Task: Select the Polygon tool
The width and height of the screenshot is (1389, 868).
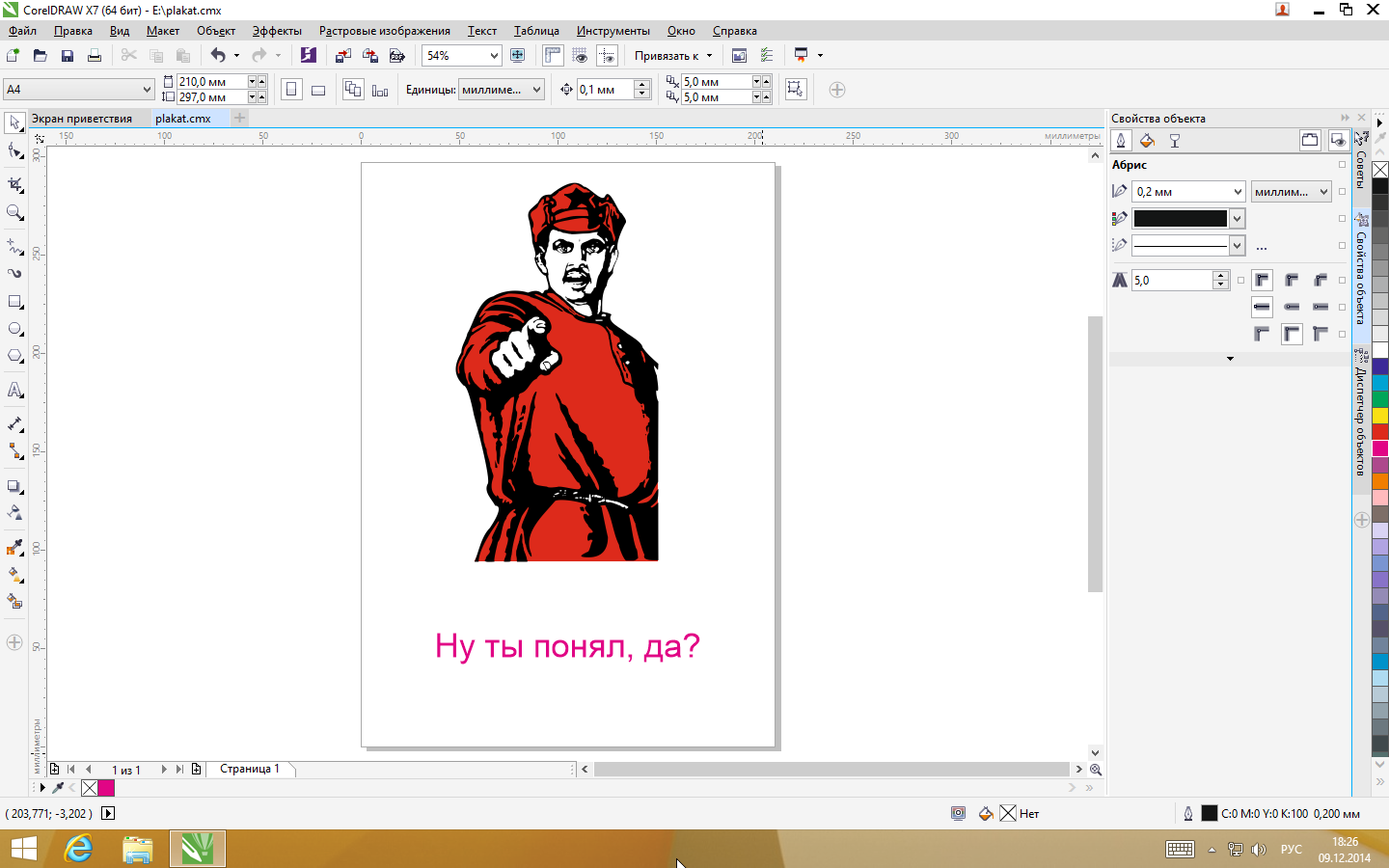Action: click(x=14, y=356)
